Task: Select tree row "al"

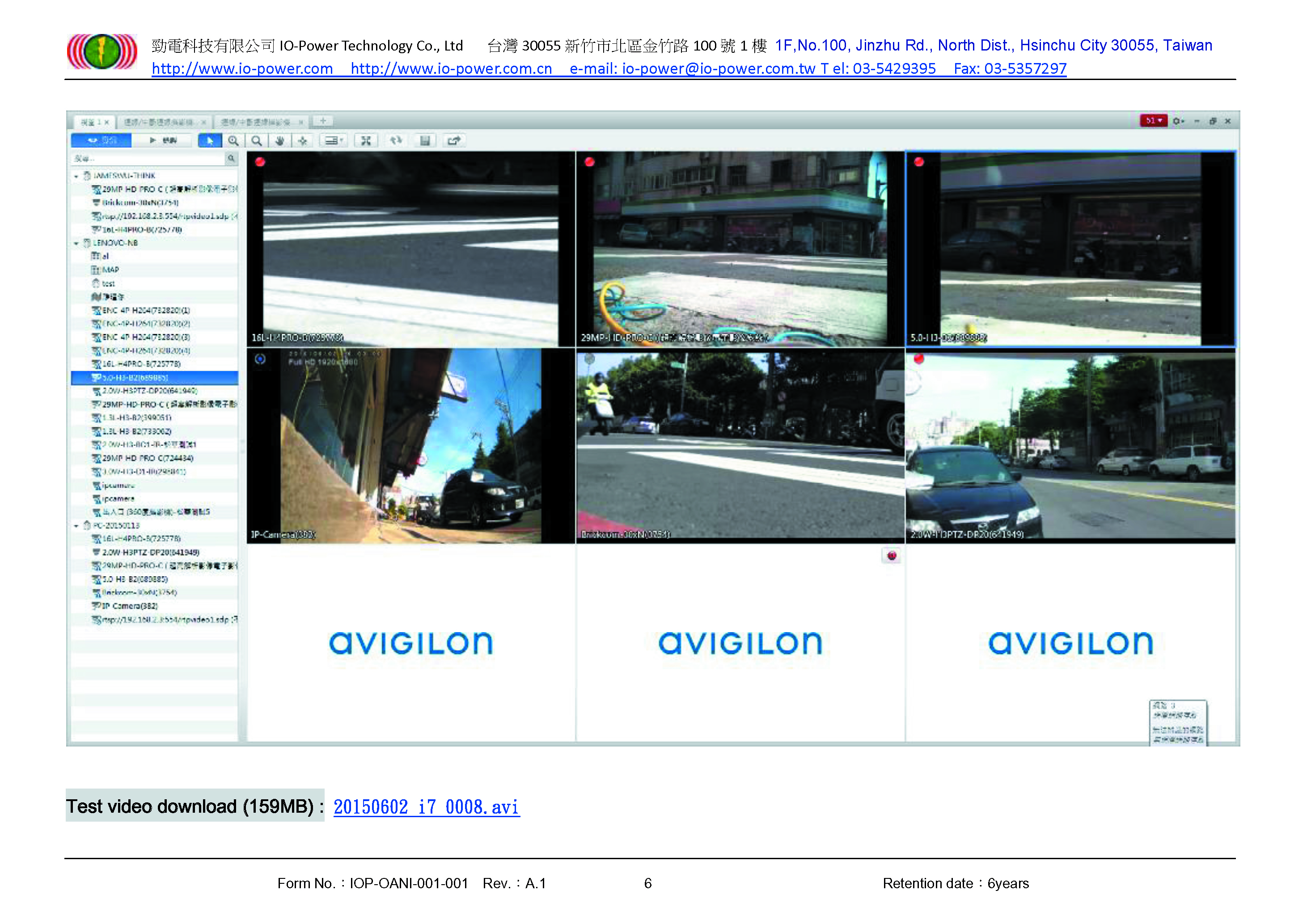Action: pos(154,257)
